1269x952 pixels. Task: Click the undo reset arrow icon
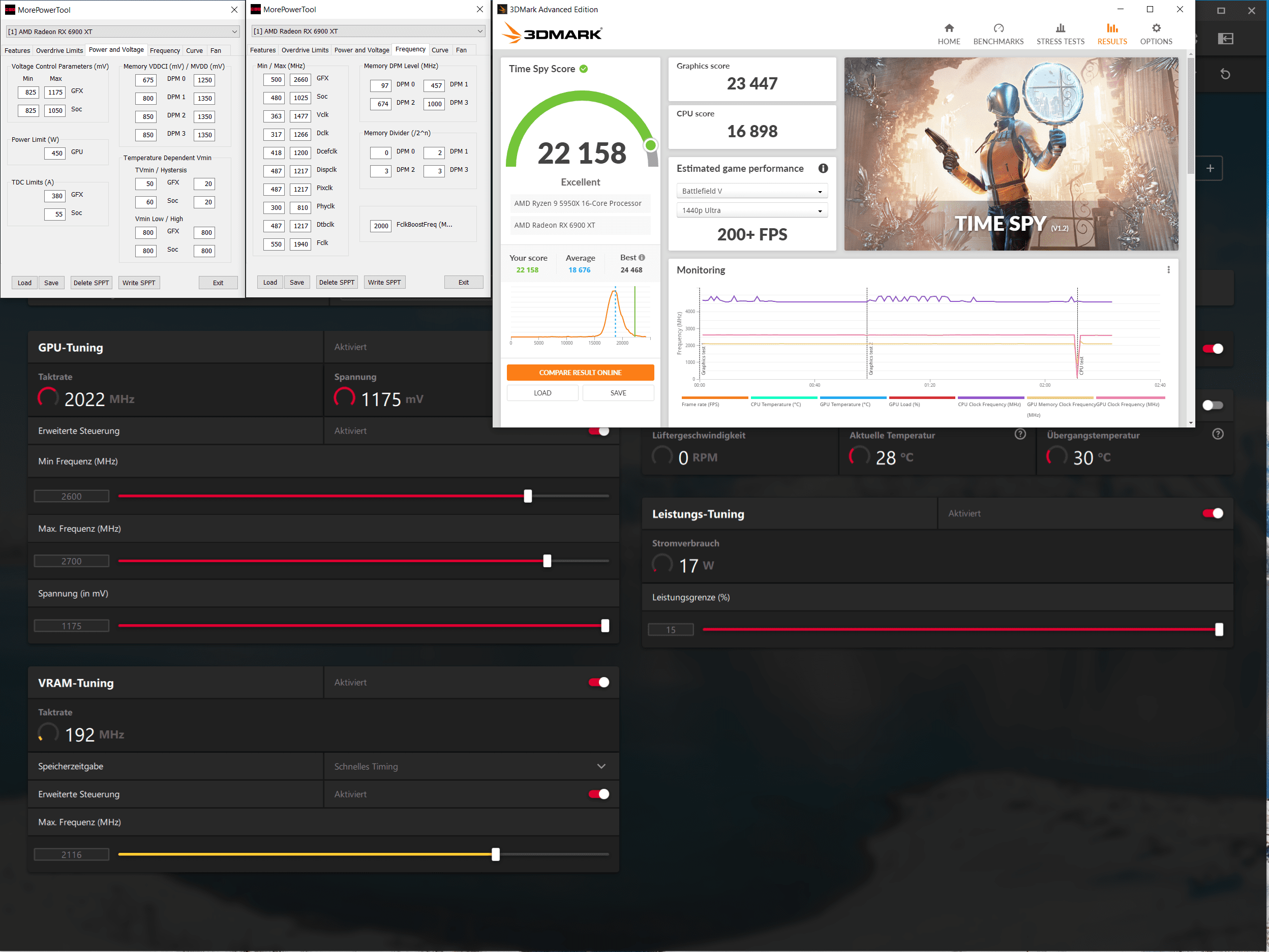pyautogui.click(x=1224, y=73)
